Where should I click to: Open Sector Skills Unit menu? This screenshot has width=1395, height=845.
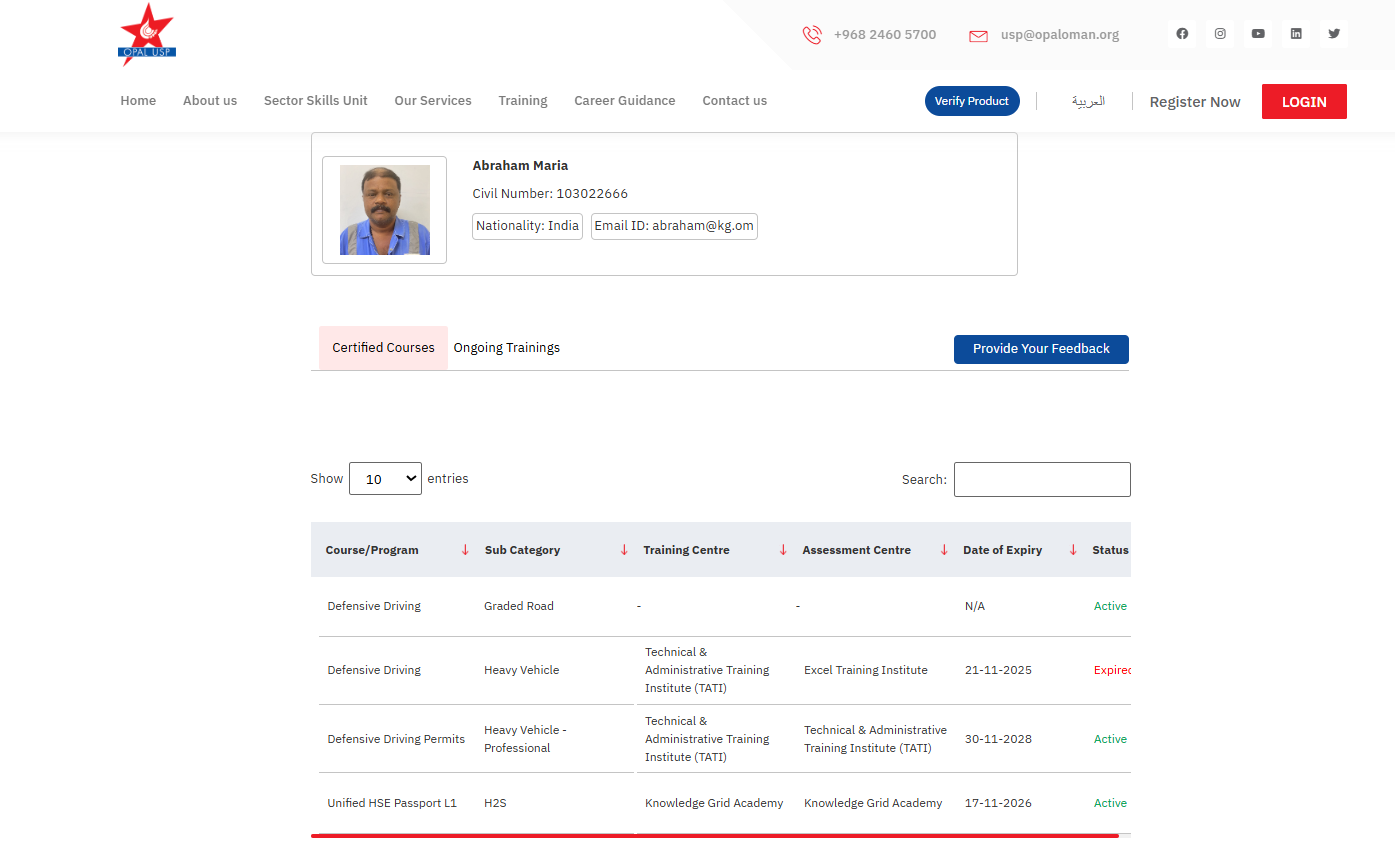[x=315, y=101]
